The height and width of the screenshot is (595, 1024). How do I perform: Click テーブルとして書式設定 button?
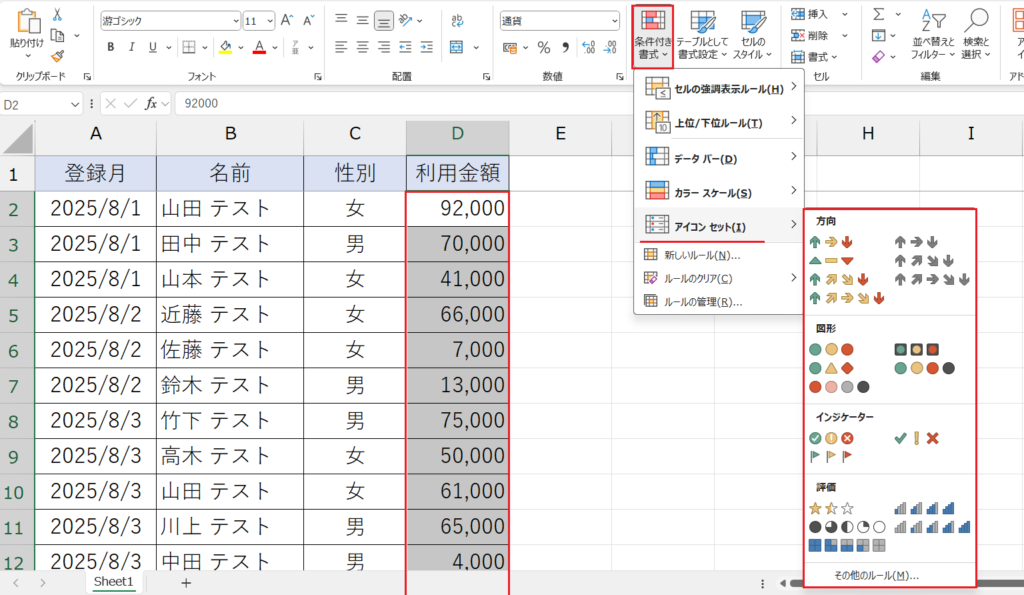point(702,35)
